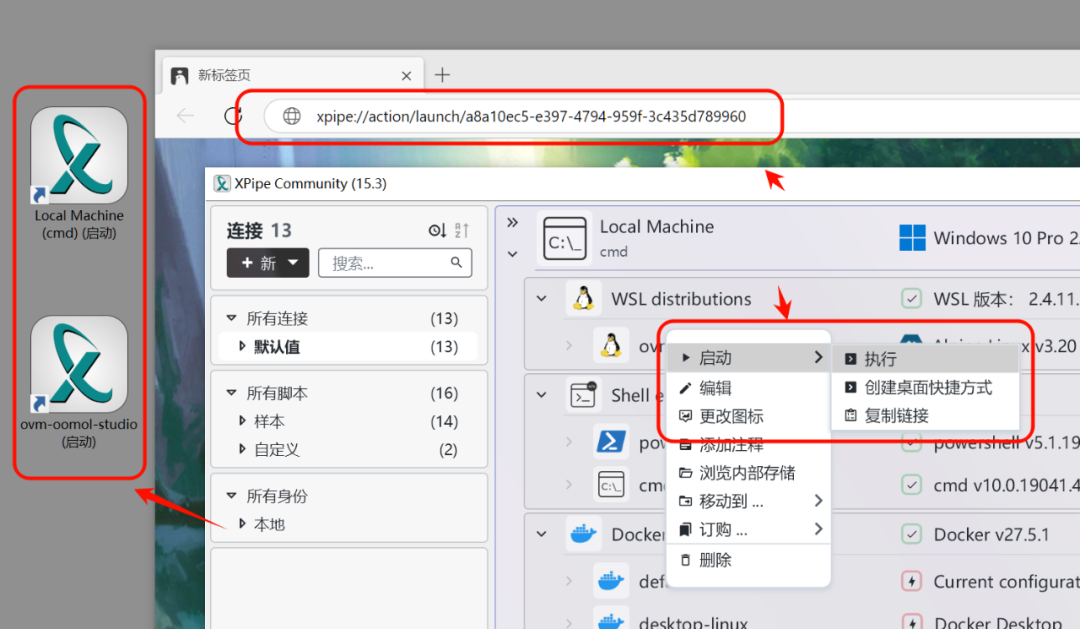Viewport: 1080px width, 629px height.
Task: Click the Local Machine cmd terminal icon
Action: (565, 238)
